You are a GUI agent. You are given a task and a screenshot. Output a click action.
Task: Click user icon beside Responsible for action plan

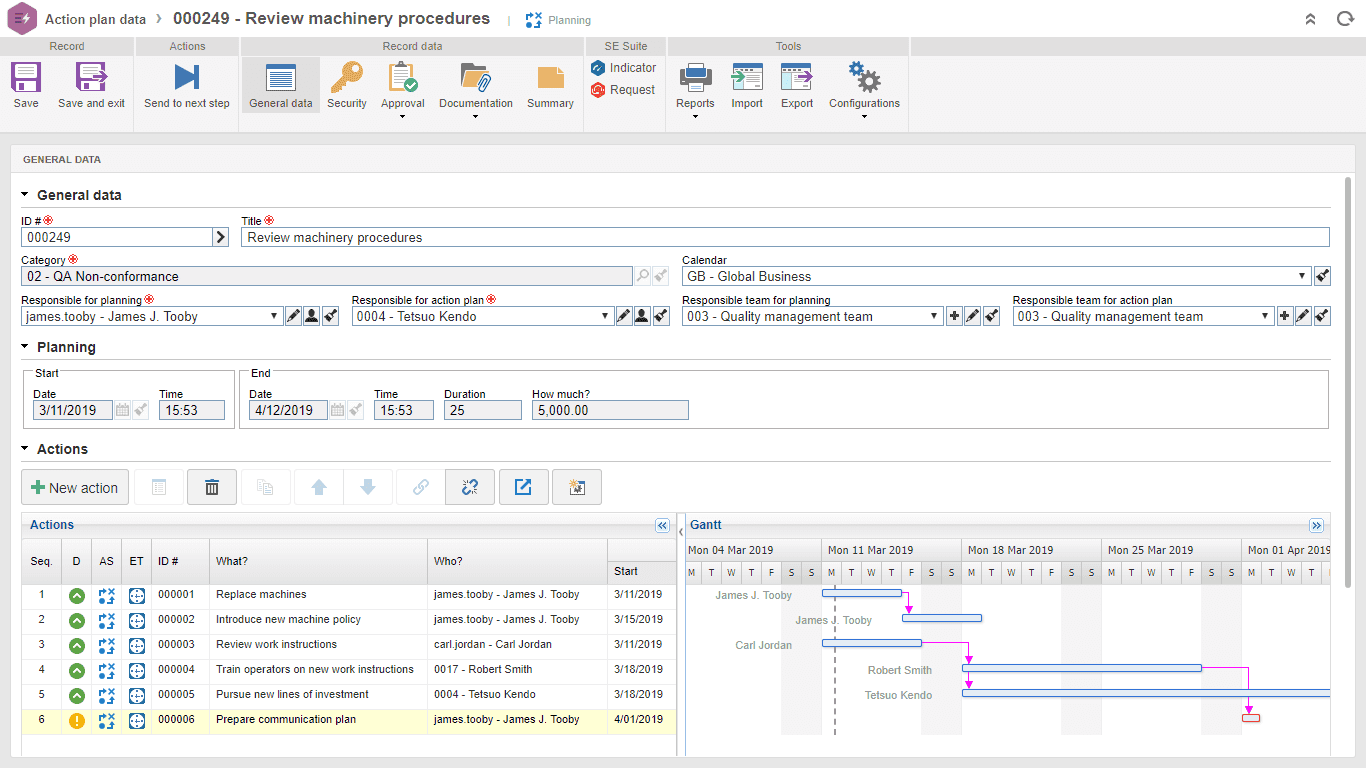click(x=642, y=316)
